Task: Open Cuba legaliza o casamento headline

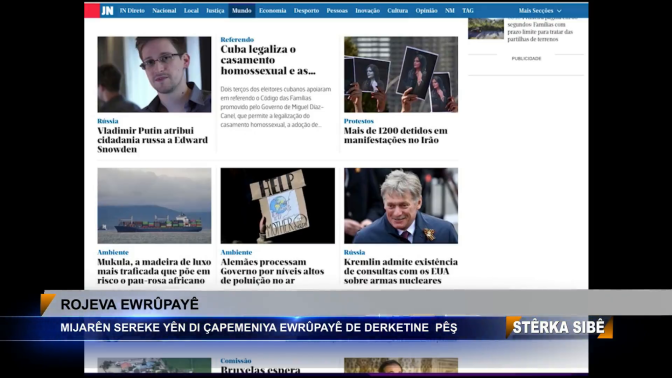Action: [x=268, y=60]
